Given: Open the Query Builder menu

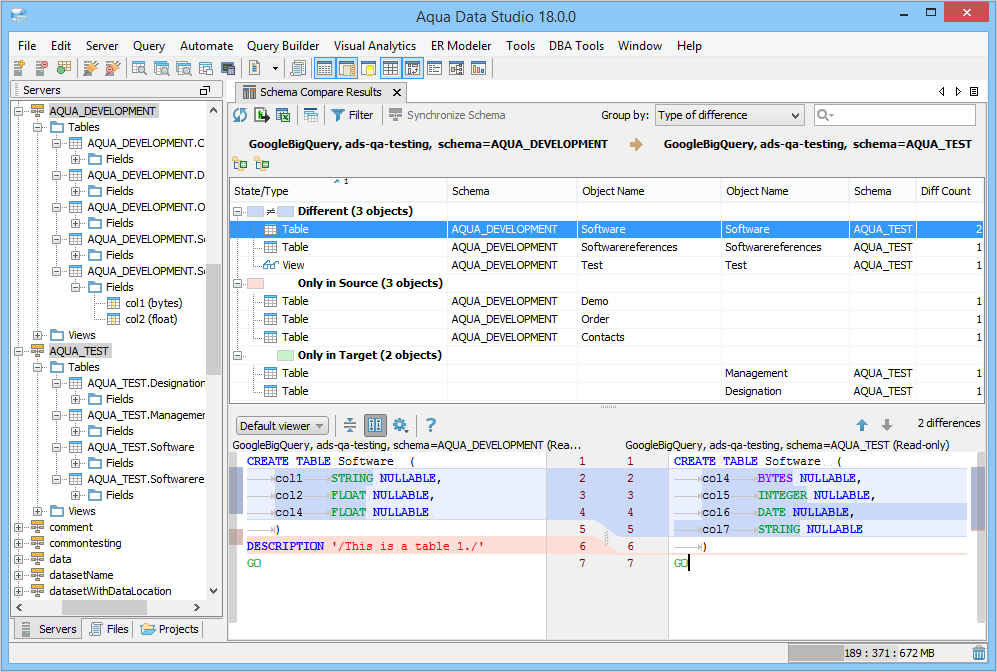Looking at the screenshot, I should pyautogui.click(x=283, y=46).
